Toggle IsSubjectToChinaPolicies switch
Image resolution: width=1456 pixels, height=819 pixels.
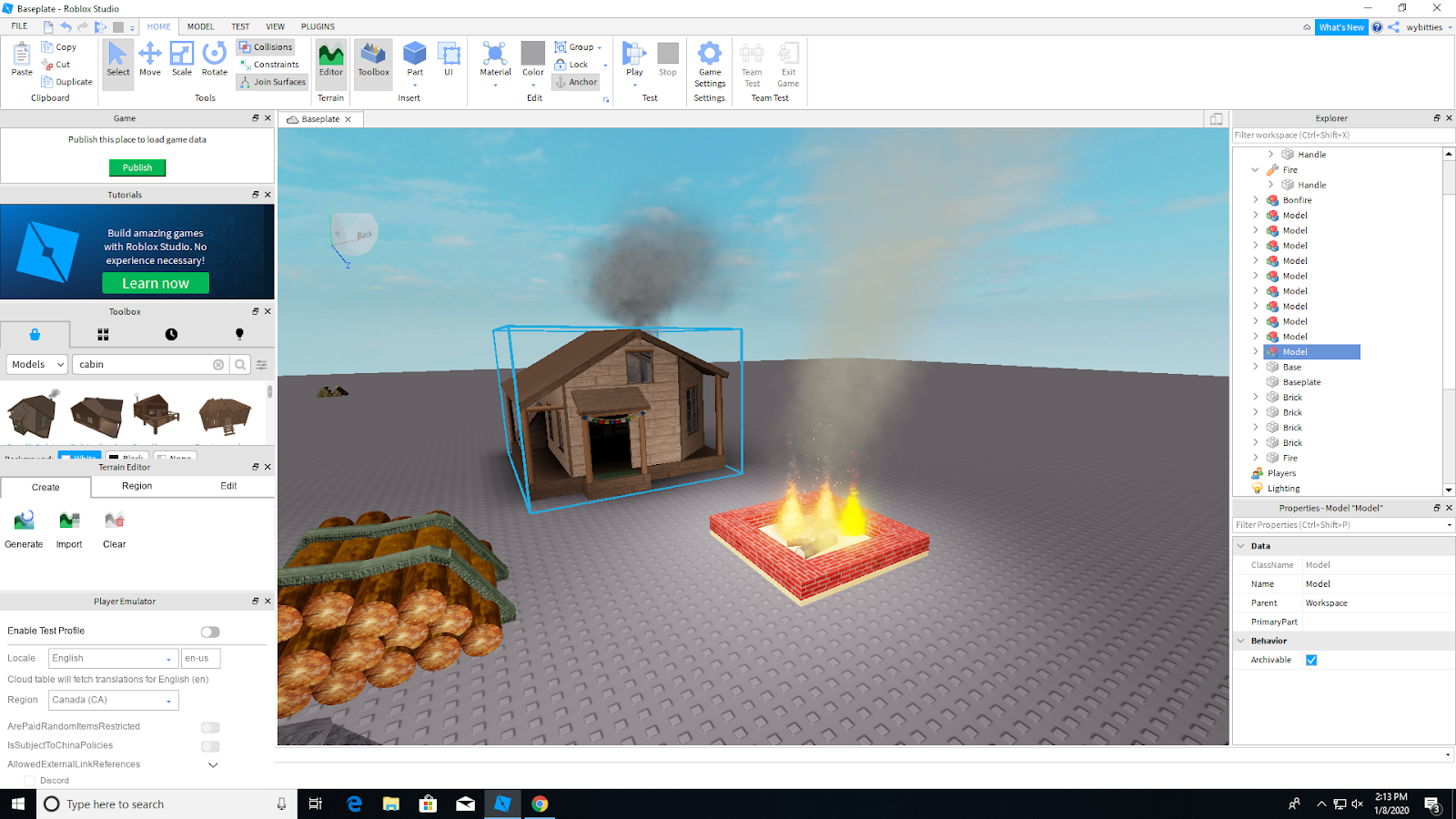210,746
